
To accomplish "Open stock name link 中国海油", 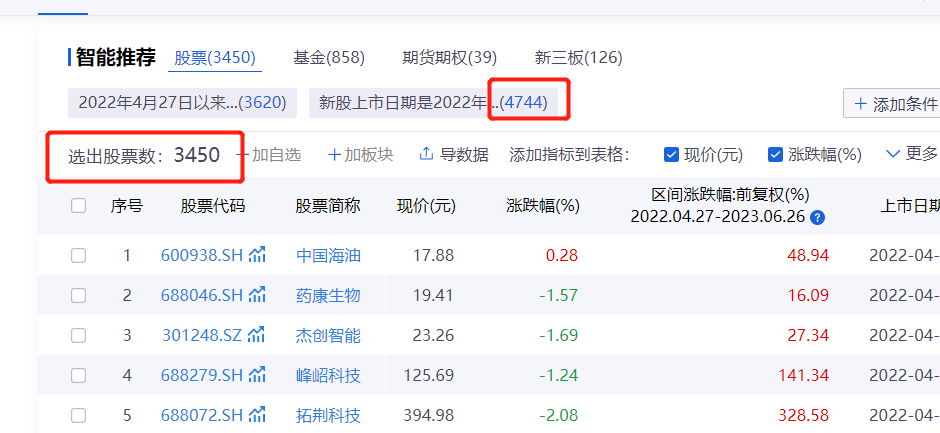I will tap(329, 255).
